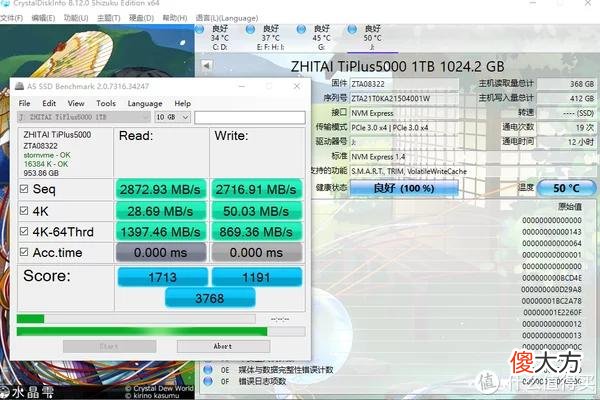Click the features field S.M.A.R.T., TRIM, VolatileWriteCache
The width and height of the screenshot is (600, 400).
coord(473,171)
